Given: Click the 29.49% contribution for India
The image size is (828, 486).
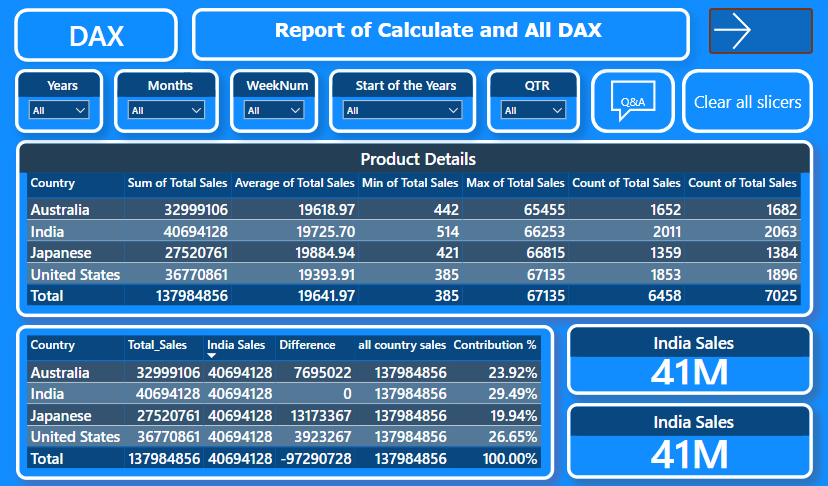Looking at the screenshot, I should [x=512, y=394].
